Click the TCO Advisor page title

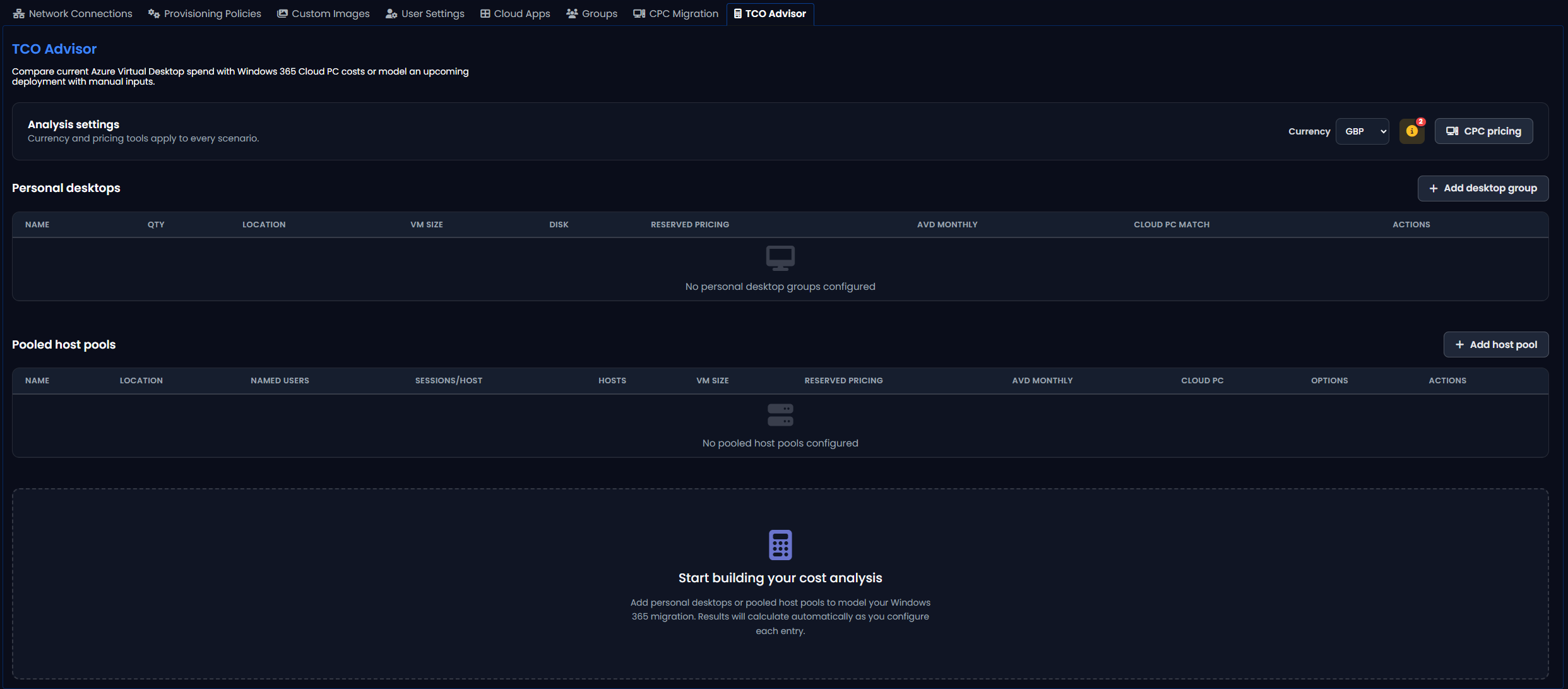(54, 49)
